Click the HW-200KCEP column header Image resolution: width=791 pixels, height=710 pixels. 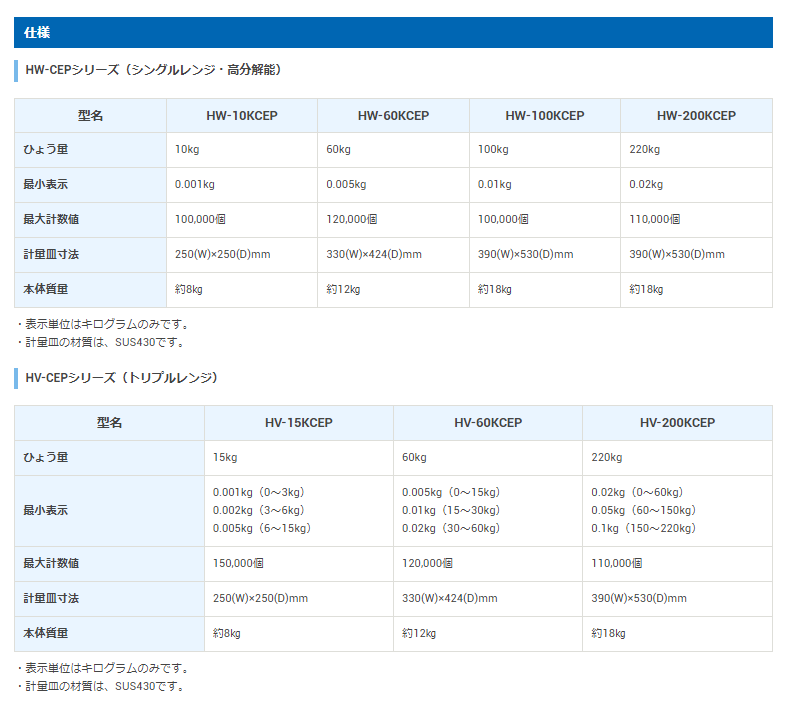point(696,116)
